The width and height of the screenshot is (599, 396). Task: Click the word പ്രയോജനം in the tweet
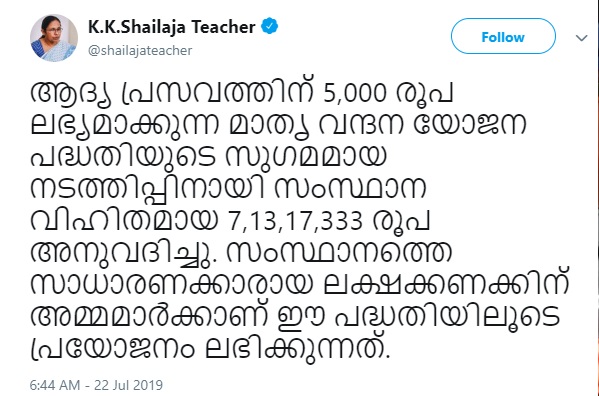[x=112, y=349]
